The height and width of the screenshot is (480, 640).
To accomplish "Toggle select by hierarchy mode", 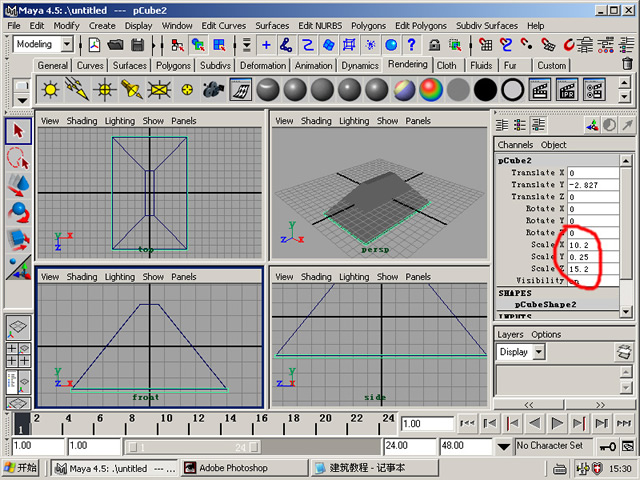I will (177, 44).
